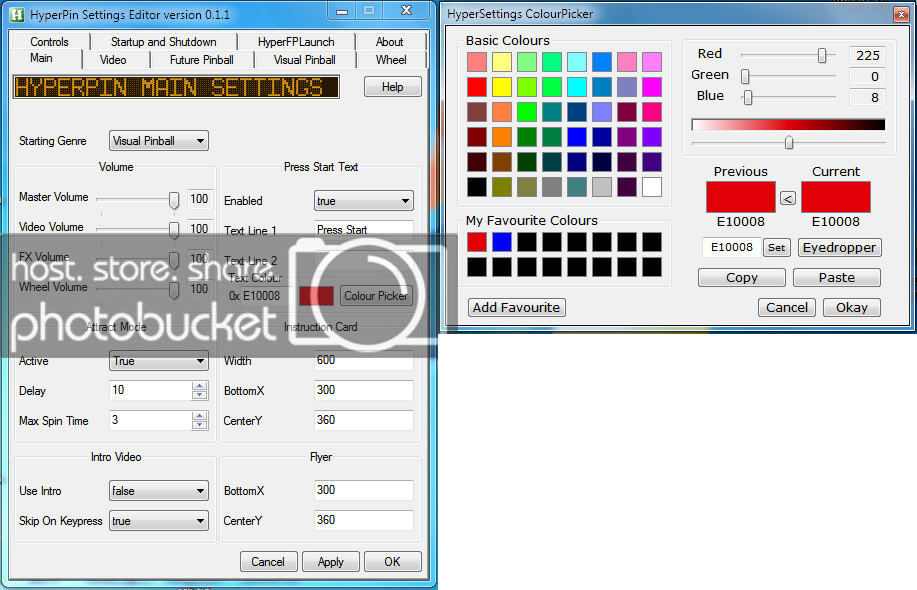
Task: Click the Green slider handle
Action: pyautogui.click(x=745, y=76)
